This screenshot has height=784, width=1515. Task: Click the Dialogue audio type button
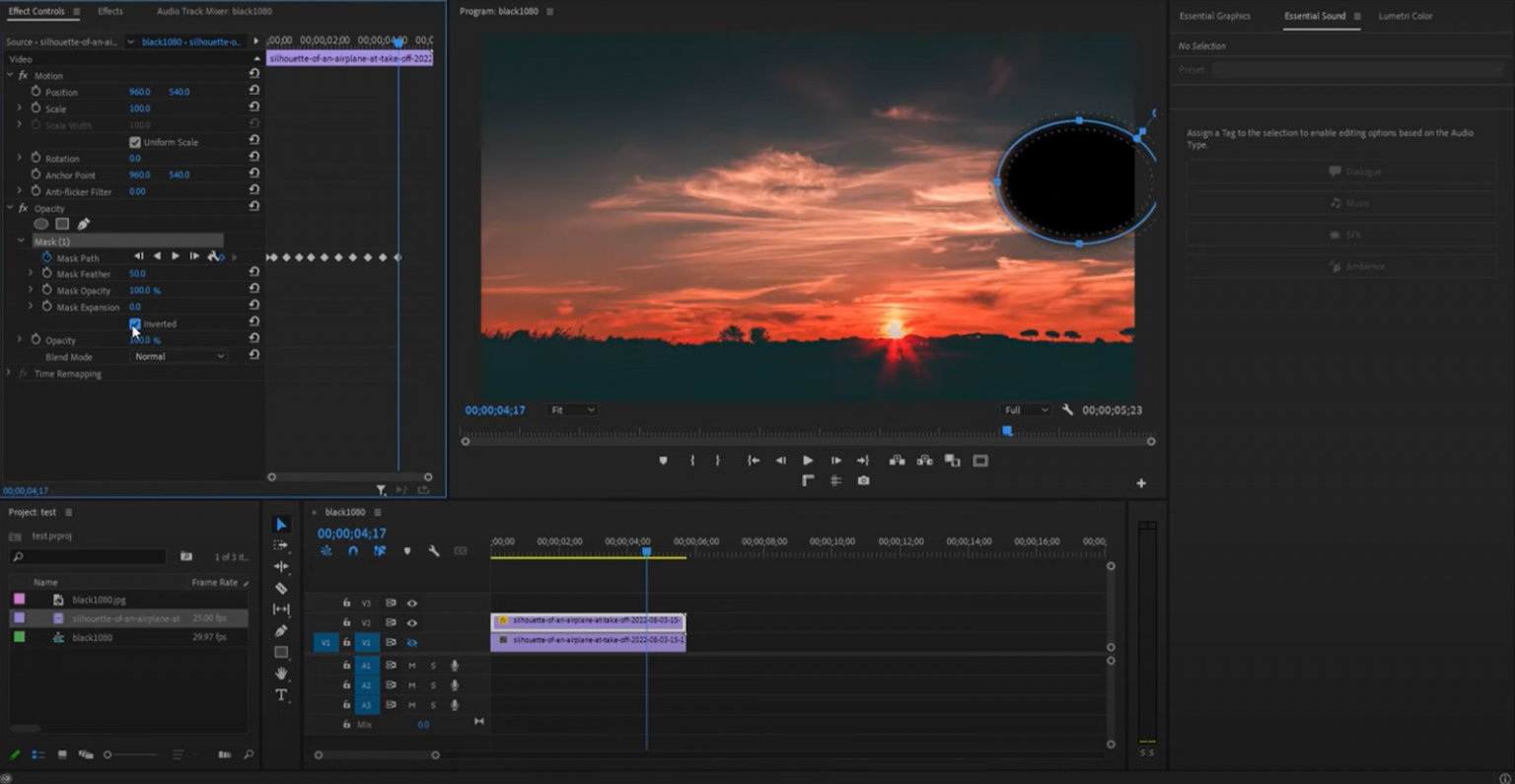[1340, 172]
